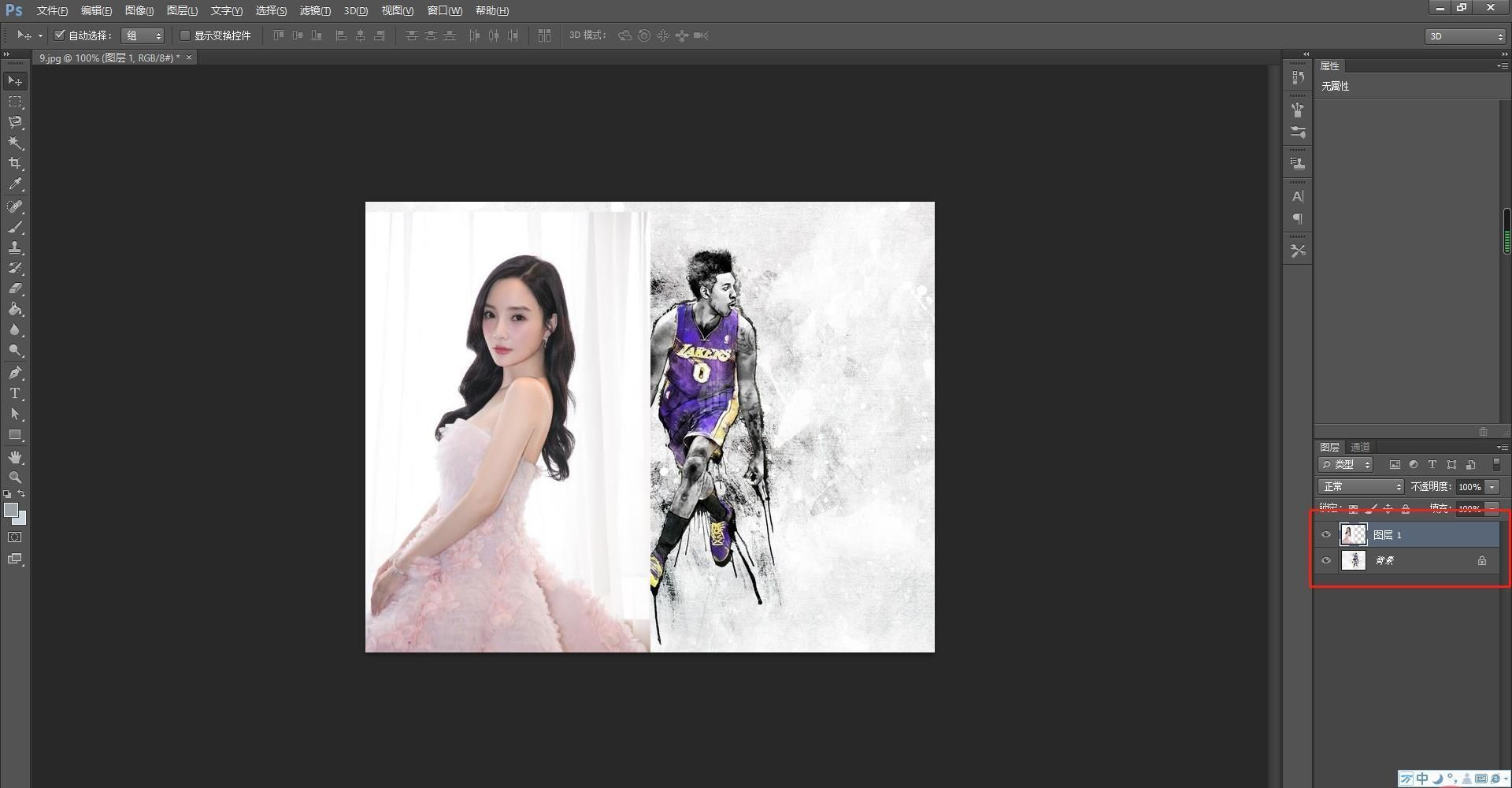Click the trash icon in the 属性 panel
Viewport: 1512px width, 788px height.
pyautogui.click(x=1483, y=432)
